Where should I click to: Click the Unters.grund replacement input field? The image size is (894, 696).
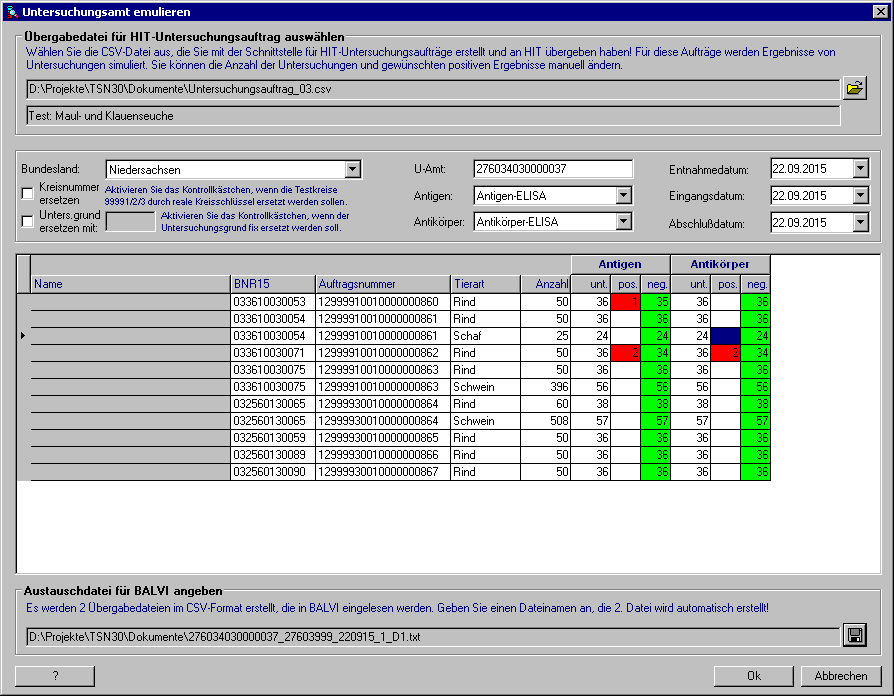pos(131,222)
